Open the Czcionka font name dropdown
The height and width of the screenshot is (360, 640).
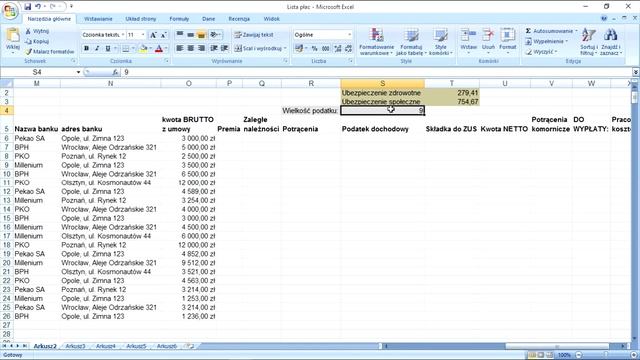[123, 35]
